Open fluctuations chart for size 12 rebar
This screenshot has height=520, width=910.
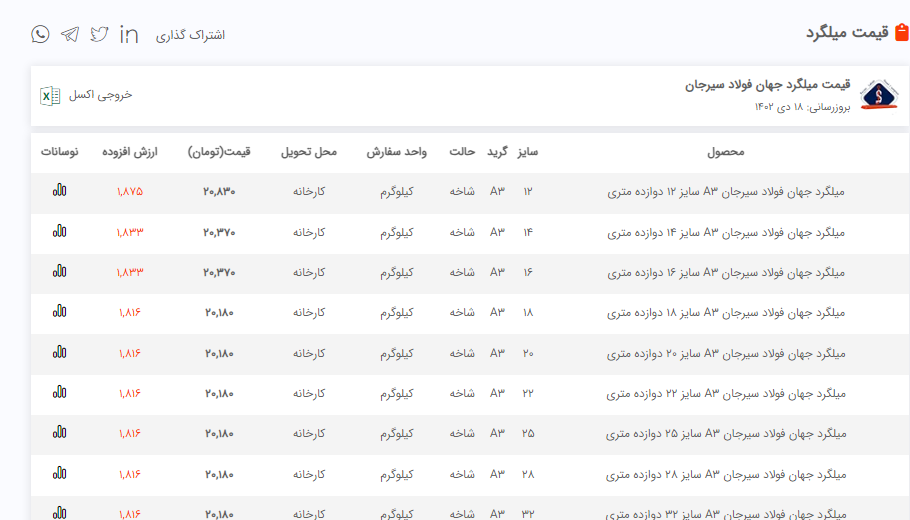[60, 190]
